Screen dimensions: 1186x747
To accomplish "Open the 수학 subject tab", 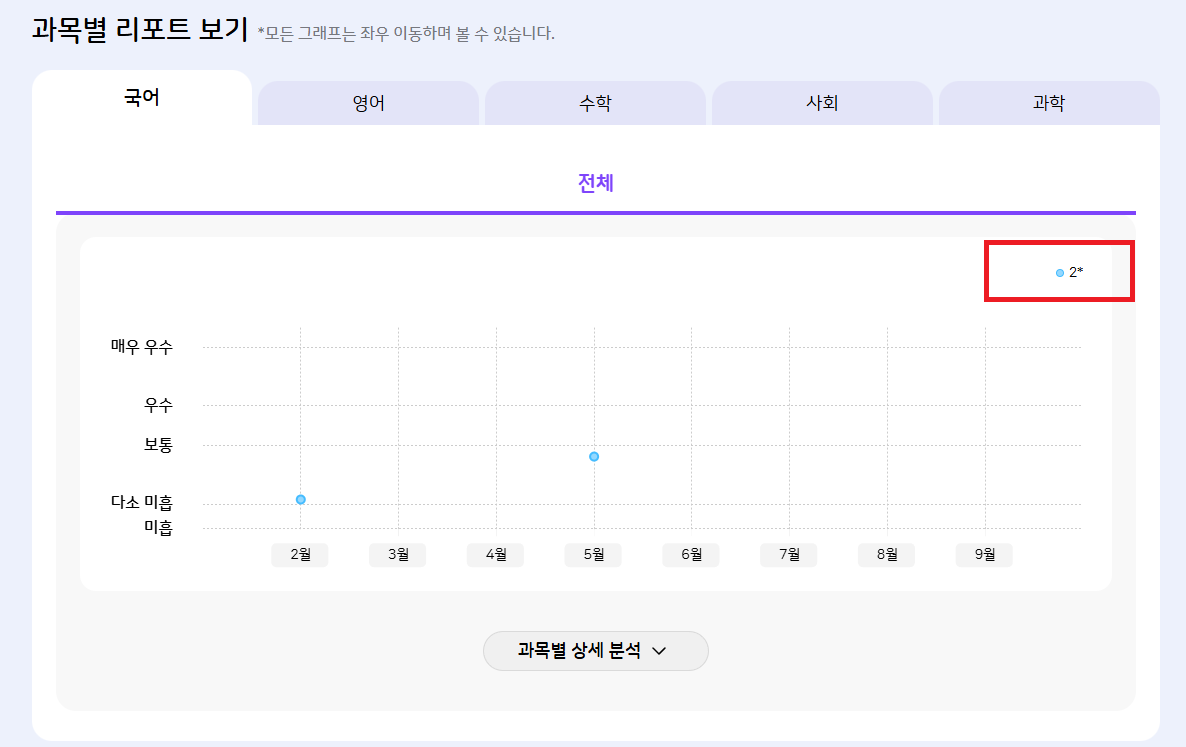I will click(x=595, y=103).
